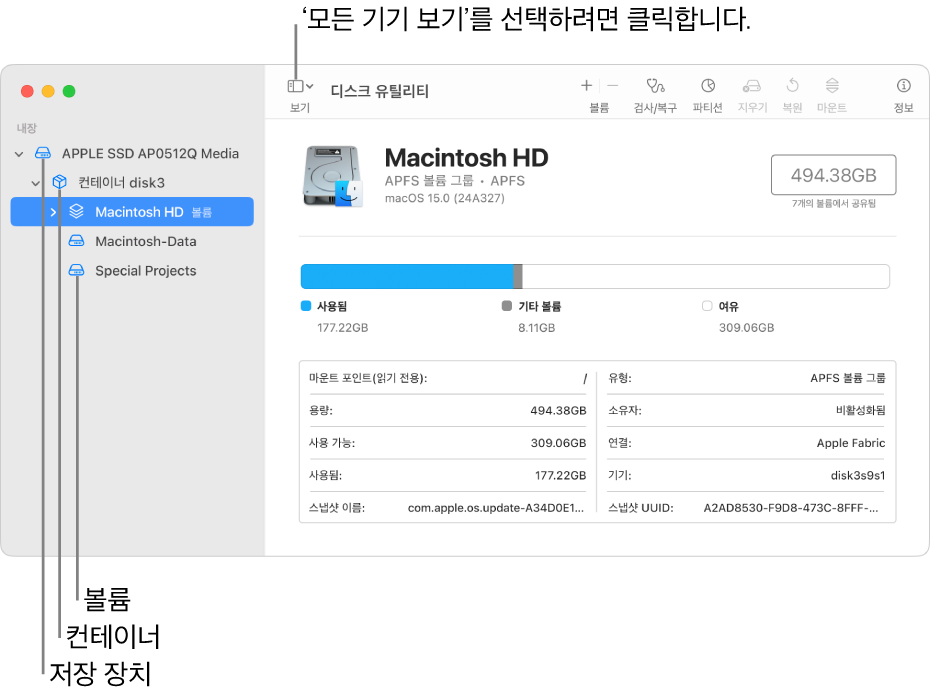Click the blue used portion of storage bar
931x697 pixels.
tap(407, 277)
